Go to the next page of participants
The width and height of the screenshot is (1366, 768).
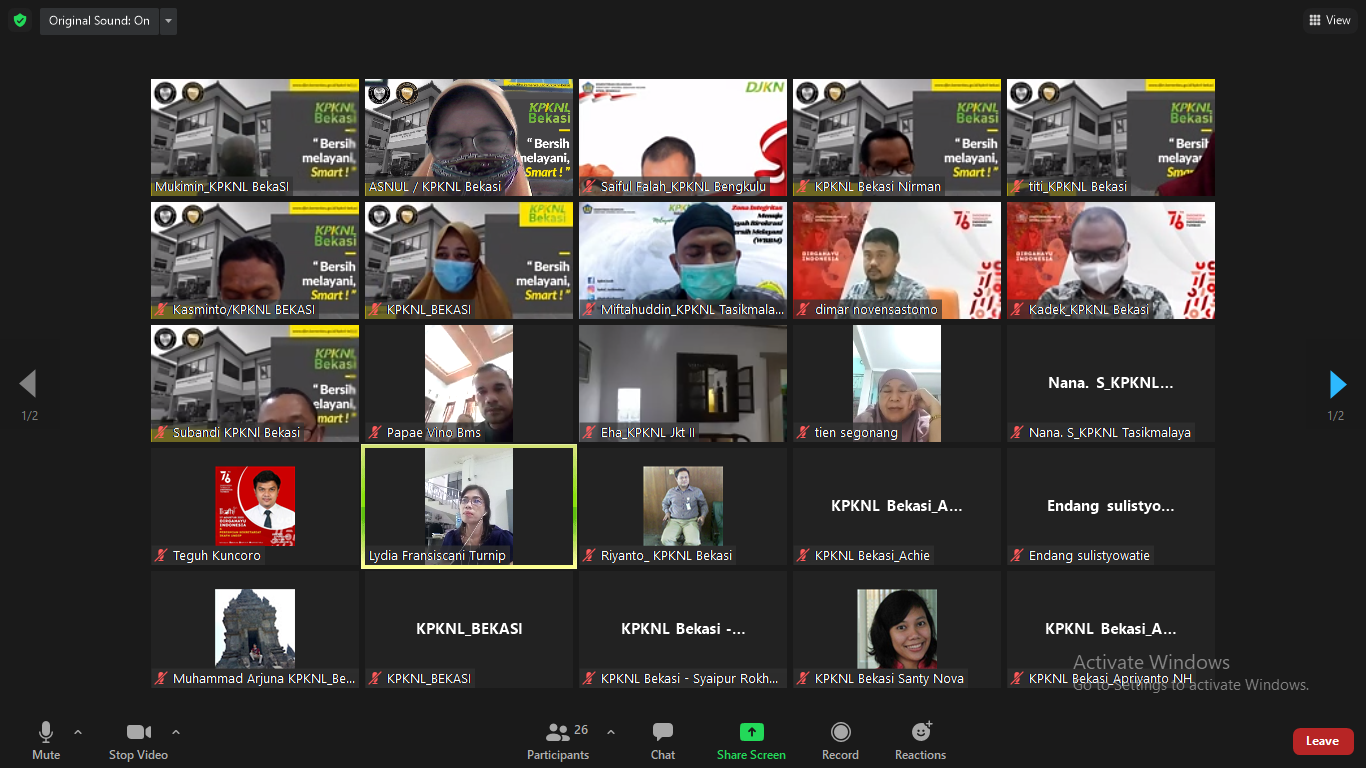pos(1337,384)
